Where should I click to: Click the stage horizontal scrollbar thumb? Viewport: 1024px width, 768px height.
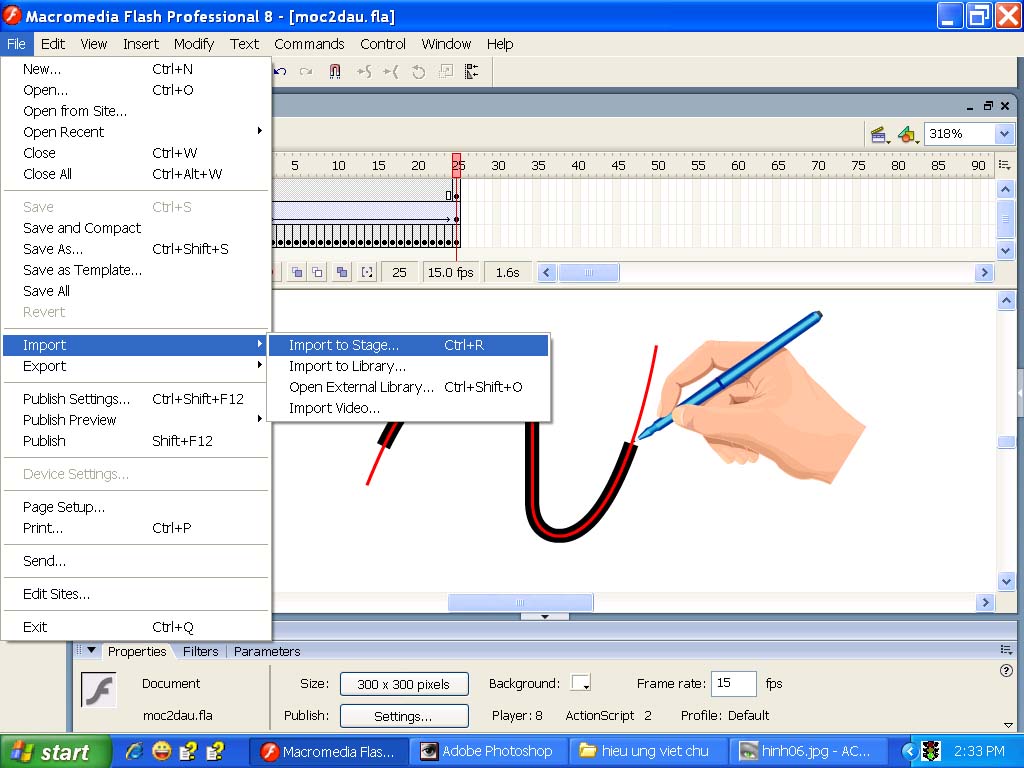tap(520, 602)
